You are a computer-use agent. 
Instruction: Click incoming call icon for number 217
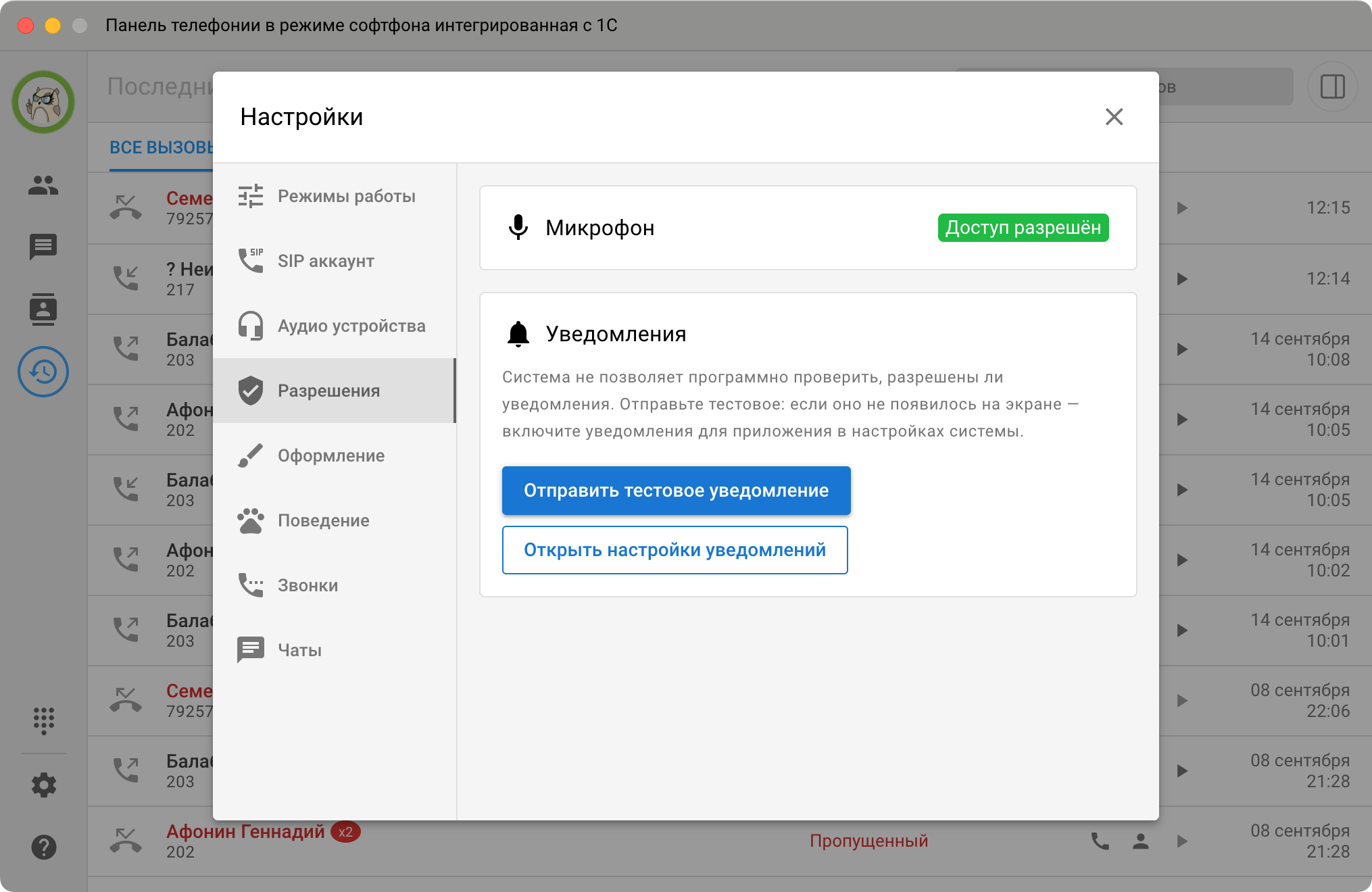[x=126, y=278]
